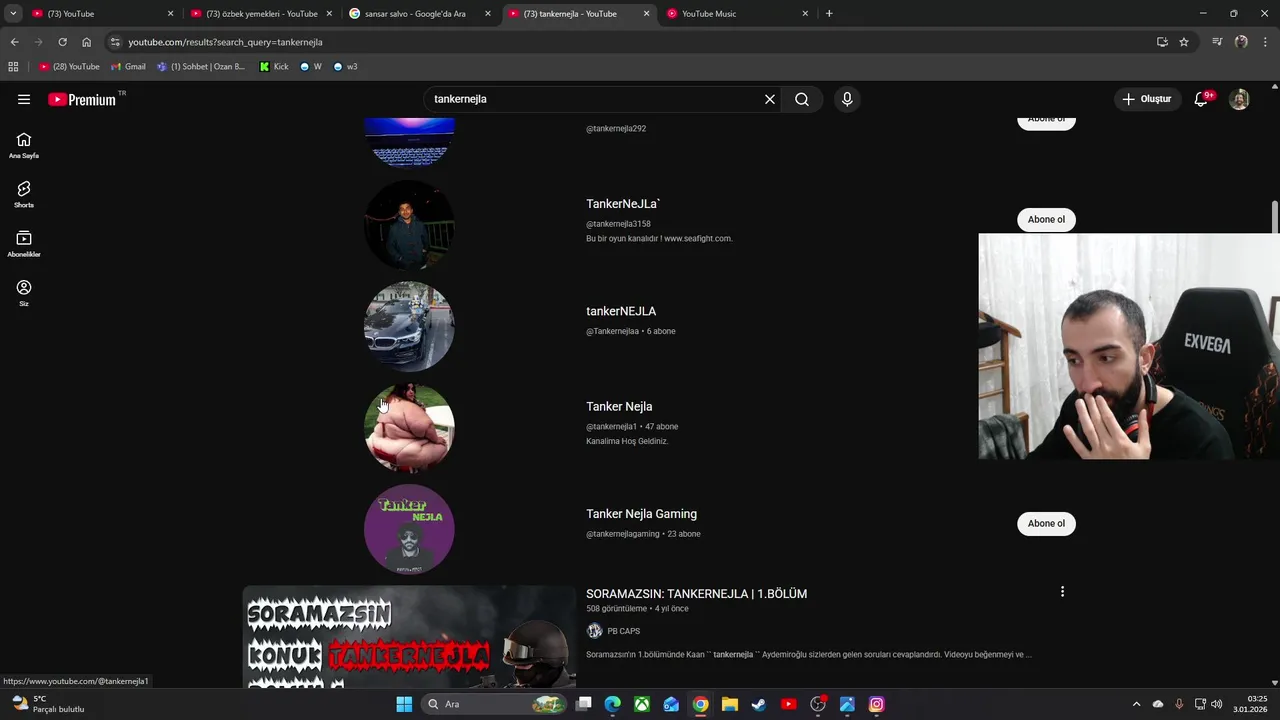Open the Siz sidebar section
This screenshot has height=720, width=1280.
(24, 293)
